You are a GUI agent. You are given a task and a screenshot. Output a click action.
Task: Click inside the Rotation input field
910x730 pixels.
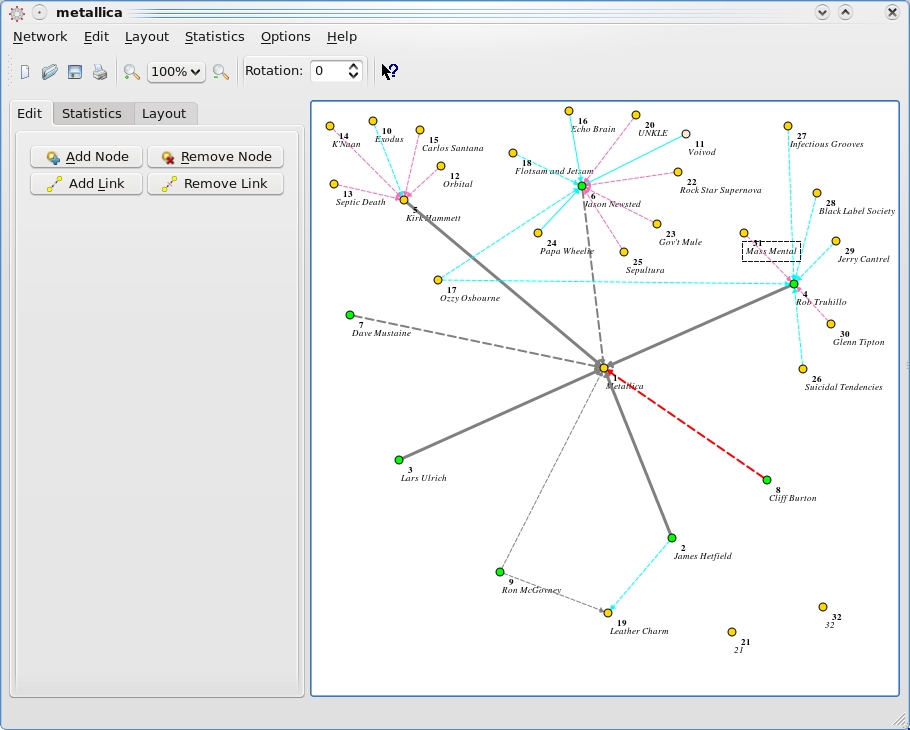pos(327,71)
